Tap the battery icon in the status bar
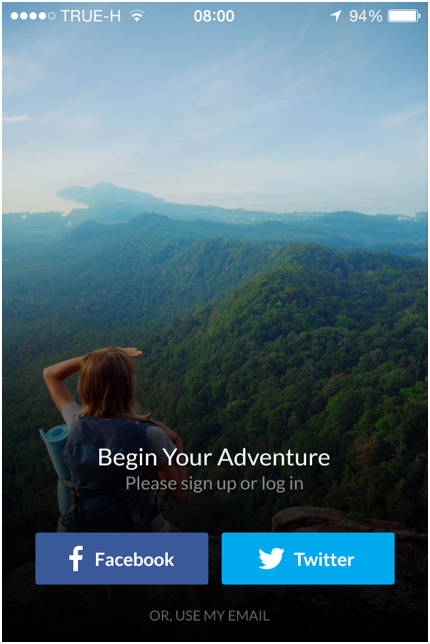The height and width of the screenshot is (644, 430). point(405,16)
